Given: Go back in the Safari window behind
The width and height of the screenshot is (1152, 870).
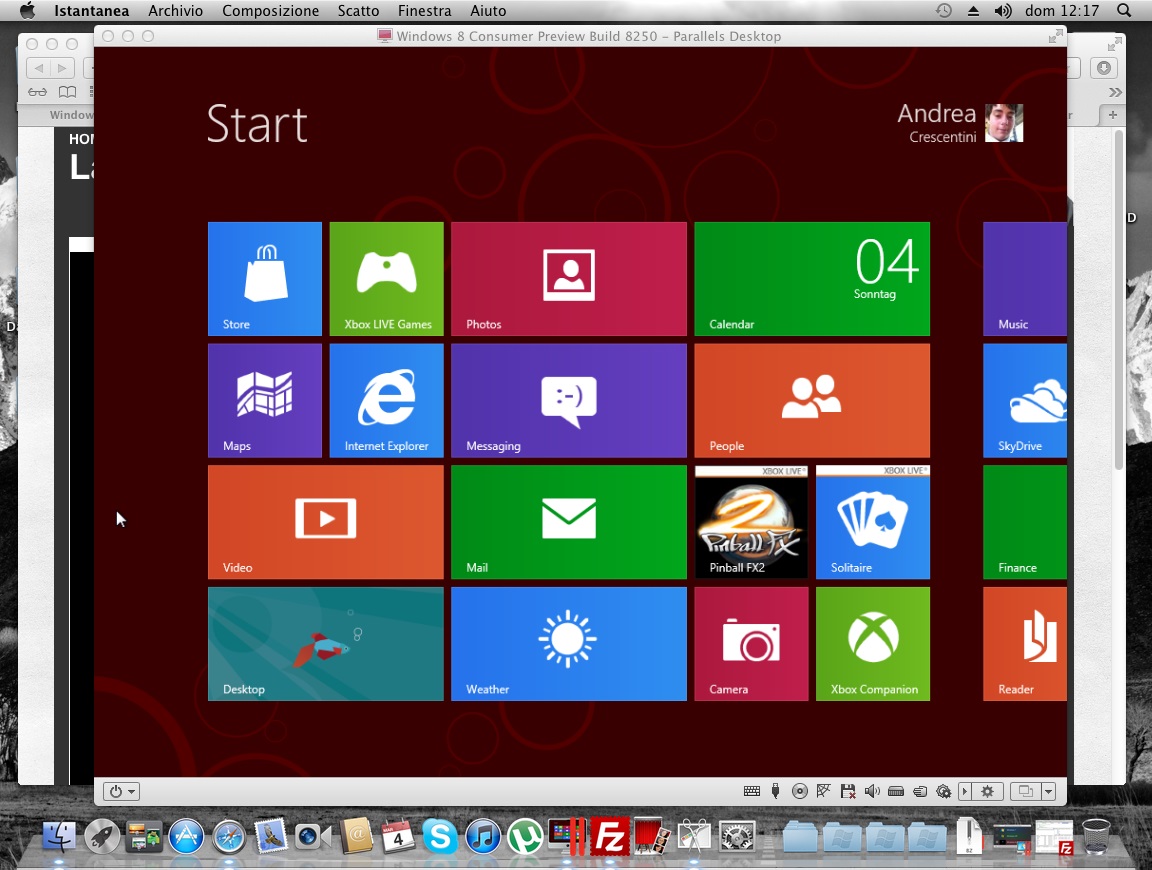Looking at the screenshot, I should (38, 68).
